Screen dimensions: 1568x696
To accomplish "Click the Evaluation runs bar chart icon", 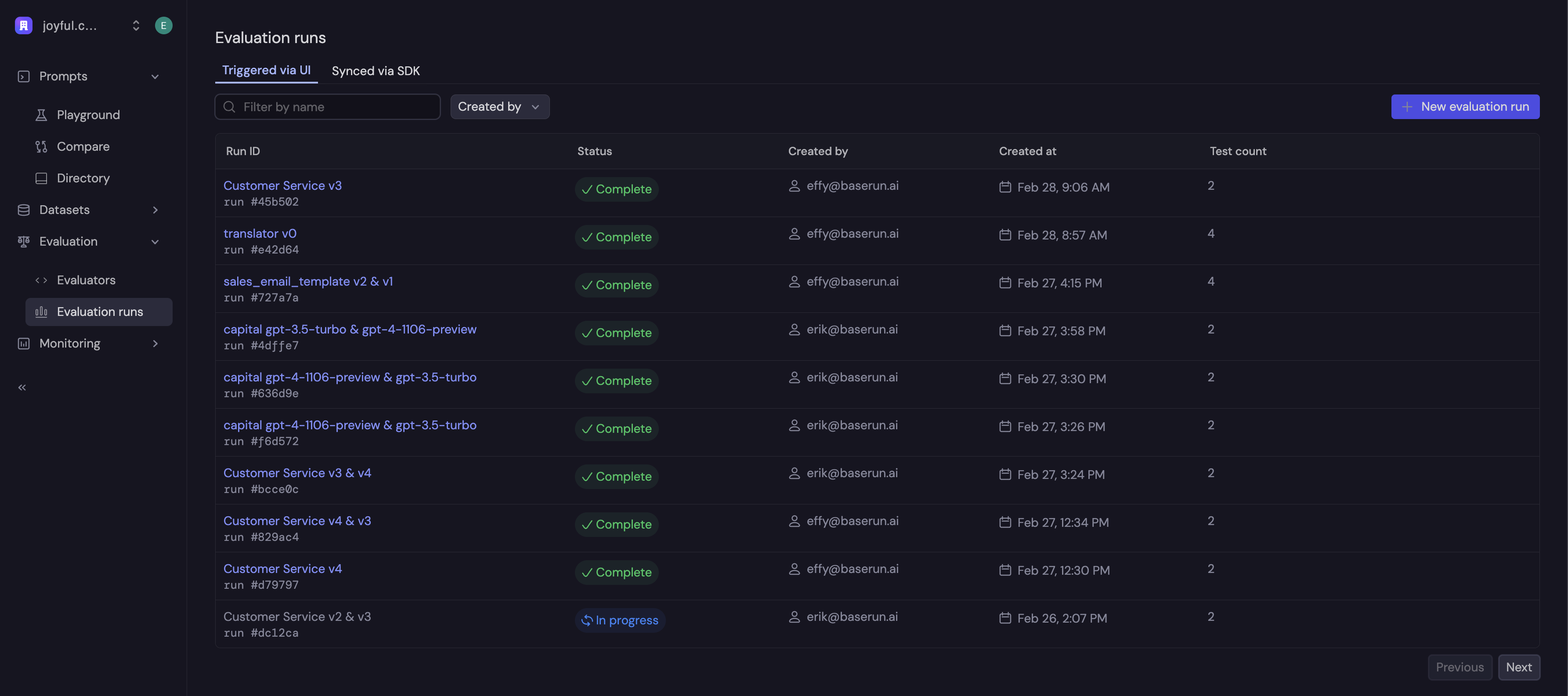I will (x=41, y=312).
